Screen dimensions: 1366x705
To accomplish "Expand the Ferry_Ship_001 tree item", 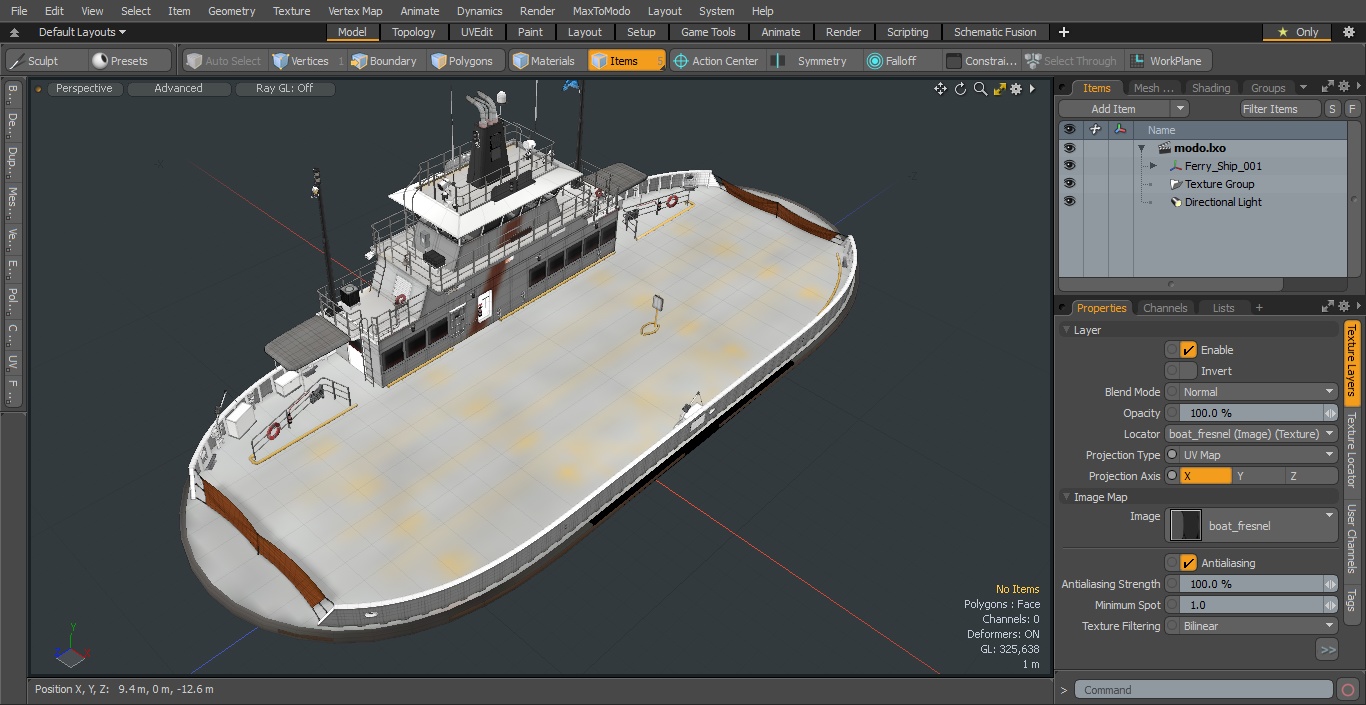I will click(1153, 166).
